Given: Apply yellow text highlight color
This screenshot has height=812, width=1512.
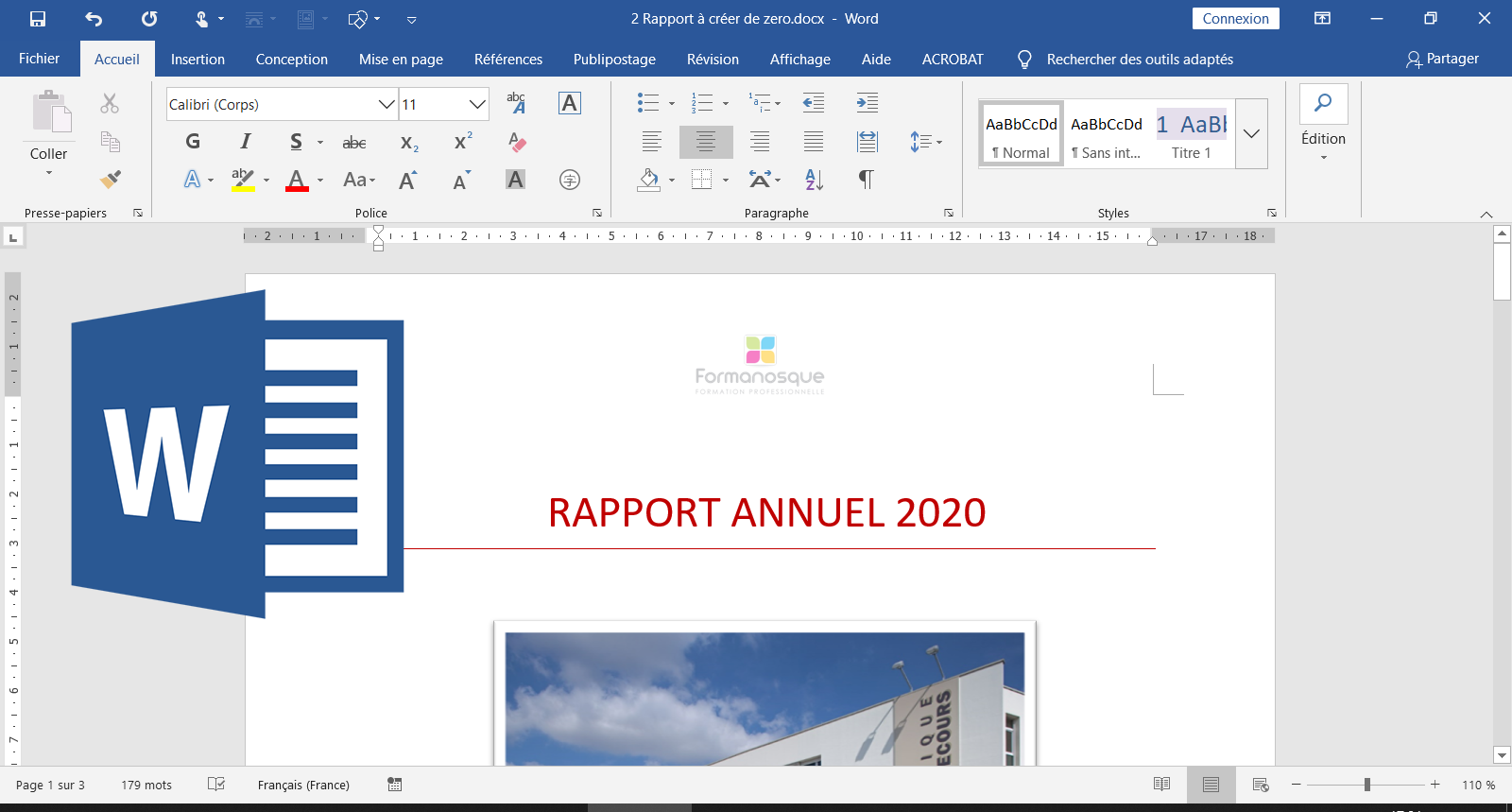Looking at the screenshot, I should click(x=243, y=180).
